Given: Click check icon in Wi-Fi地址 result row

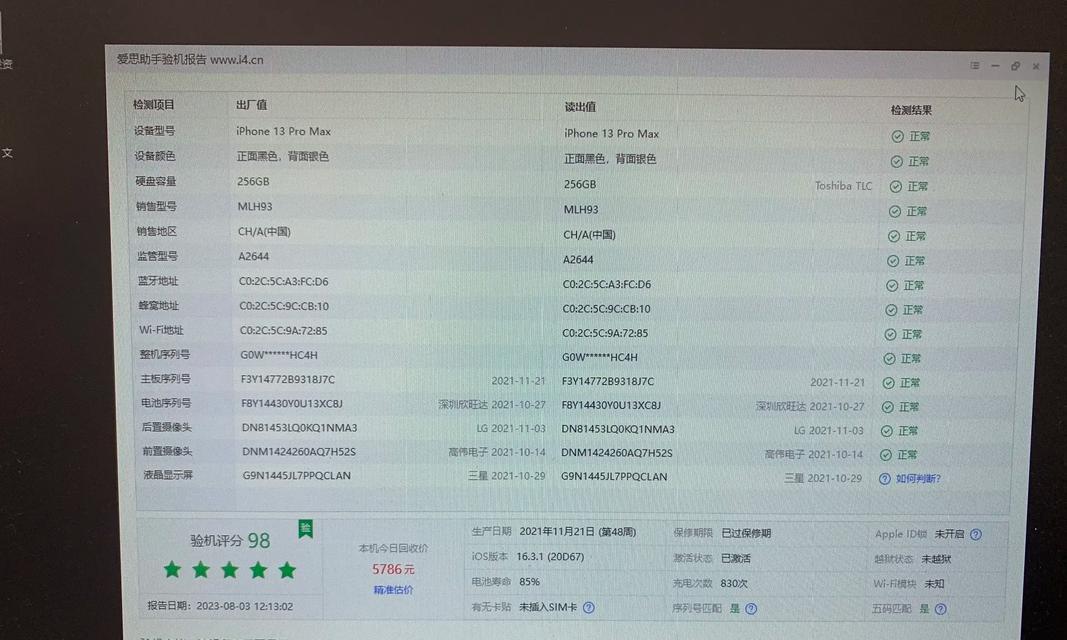Looking at the screenshot, I should pos(889,335).
